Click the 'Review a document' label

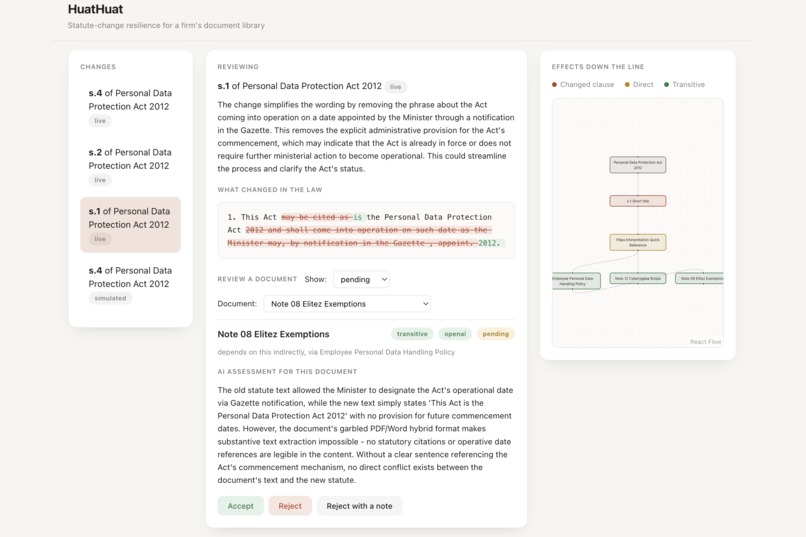tap(257, 279)
